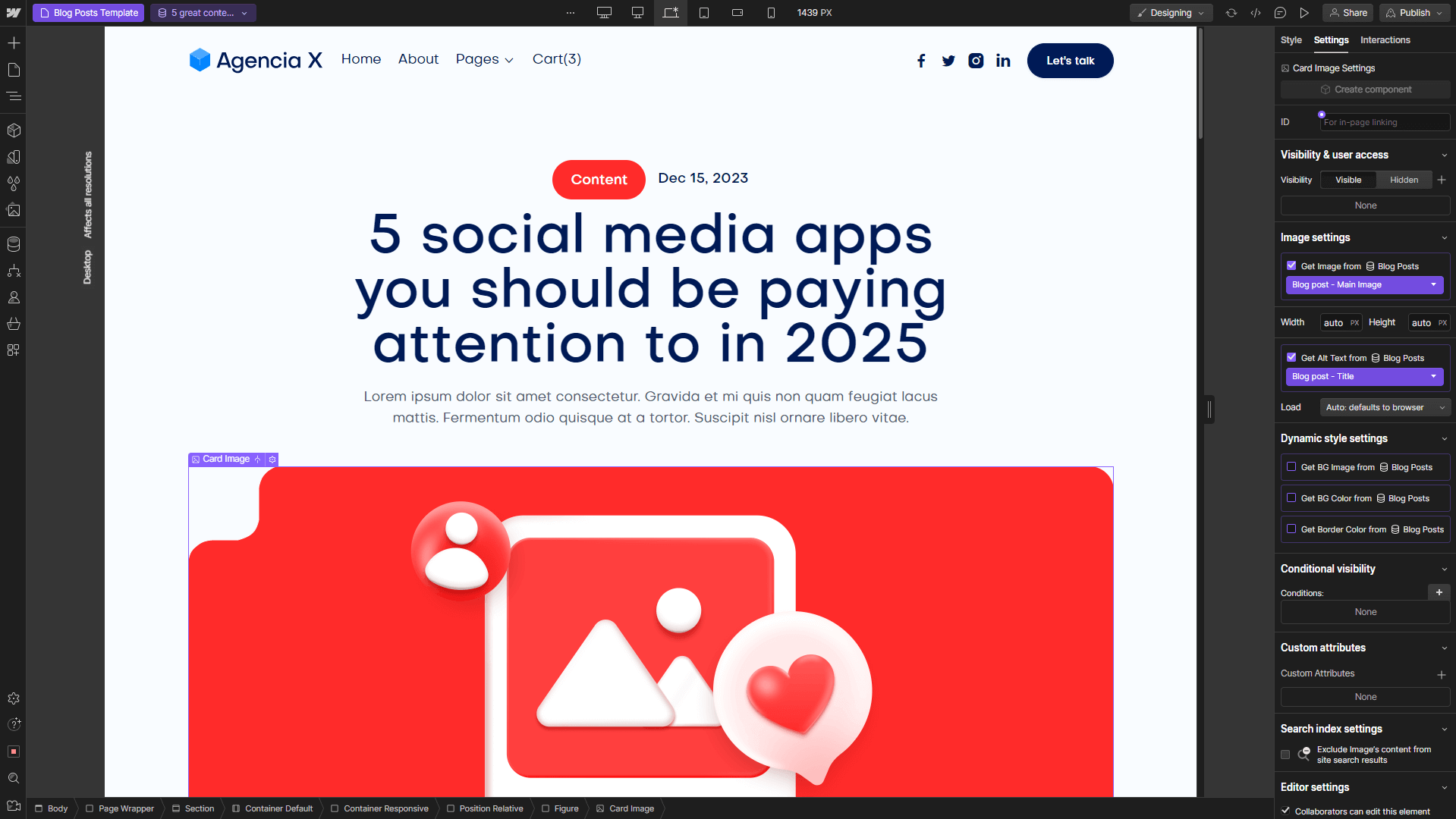Open the Components panel
This screenshot has width=1456, height=819.
click(x=14, y=130)
